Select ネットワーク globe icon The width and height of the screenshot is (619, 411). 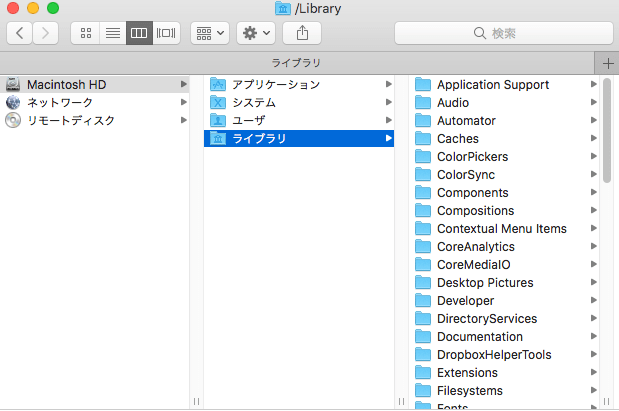(x=13, y=102)
